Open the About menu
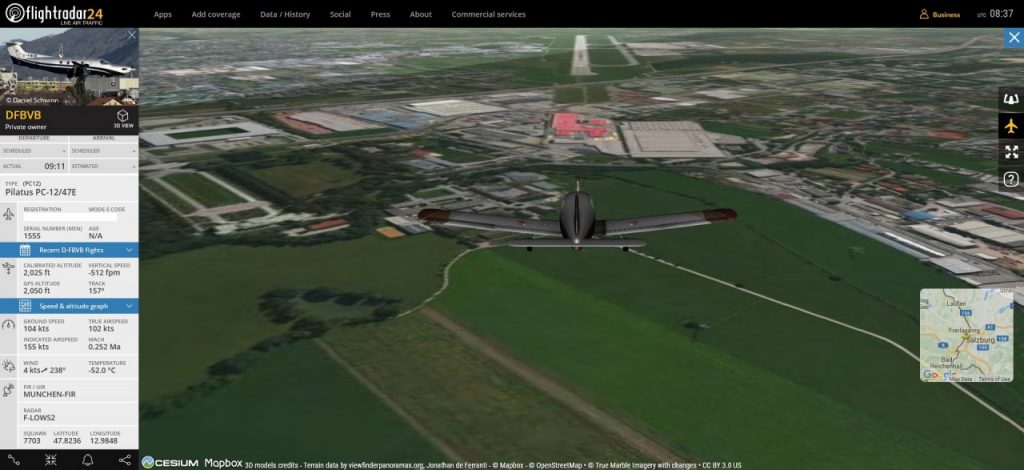1024x470 pixels. [x=421, y=14]
